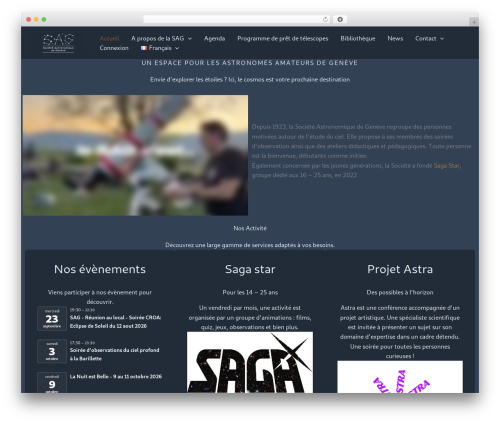The width and height of the screenshot is (500, 423).
Task: Click the 'UN ESPACE POUR LES ASTRONOMES' headline
Action: [250, 63]
